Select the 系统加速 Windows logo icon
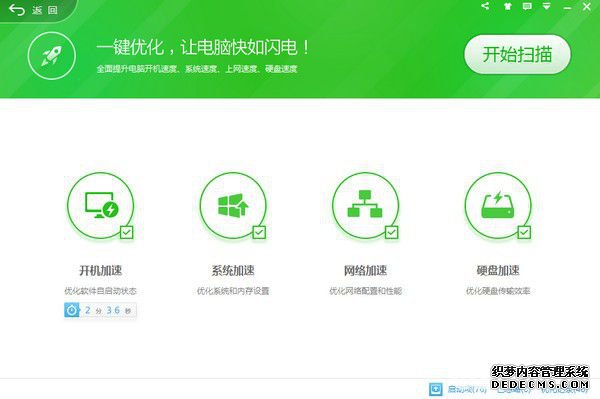This screenshot has height=399, width=600. click(233, 205)
